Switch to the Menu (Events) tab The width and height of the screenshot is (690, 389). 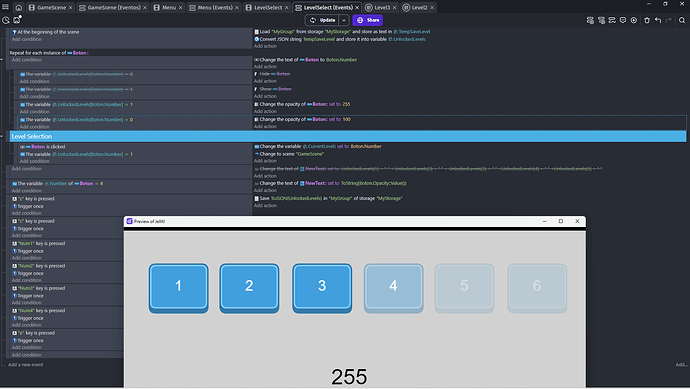click(x=214, y=7)
